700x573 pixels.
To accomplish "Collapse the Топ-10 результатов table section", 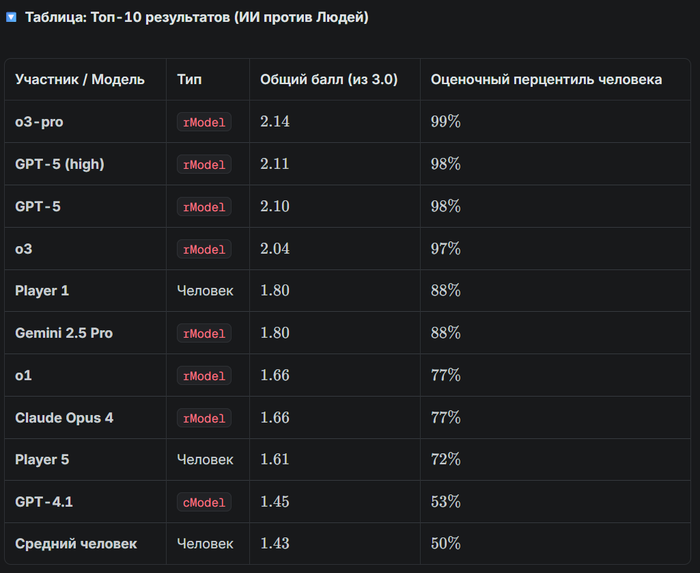I will click(x=11, y=18).
